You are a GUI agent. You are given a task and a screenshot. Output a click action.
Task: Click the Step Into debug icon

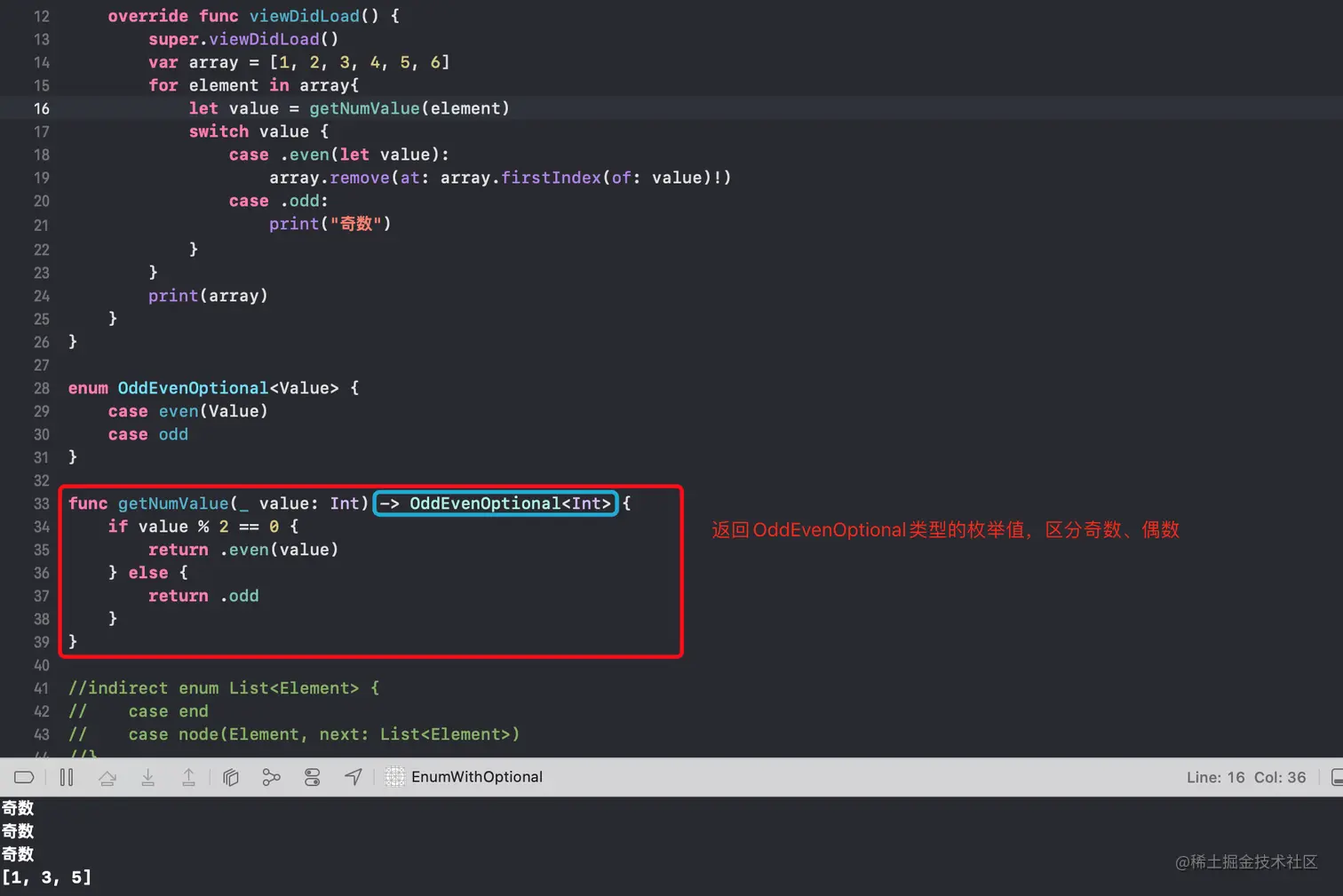[148, 777]
